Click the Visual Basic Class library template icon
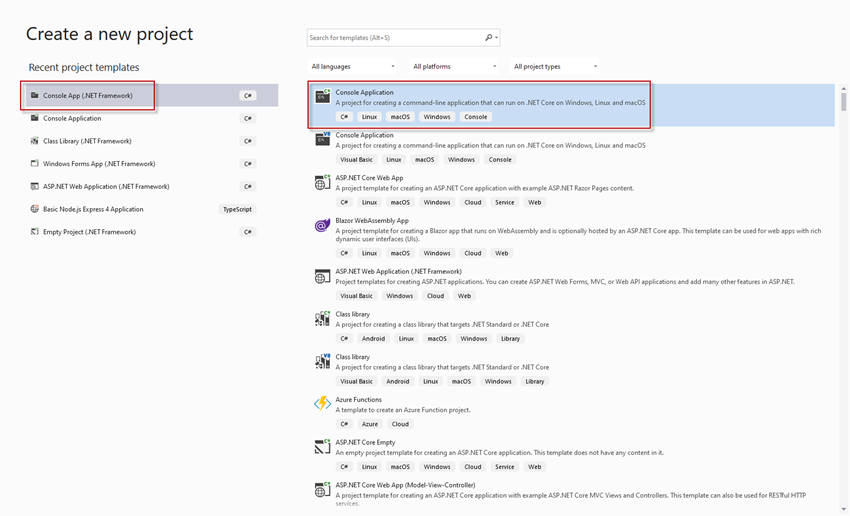 point(323,362)
